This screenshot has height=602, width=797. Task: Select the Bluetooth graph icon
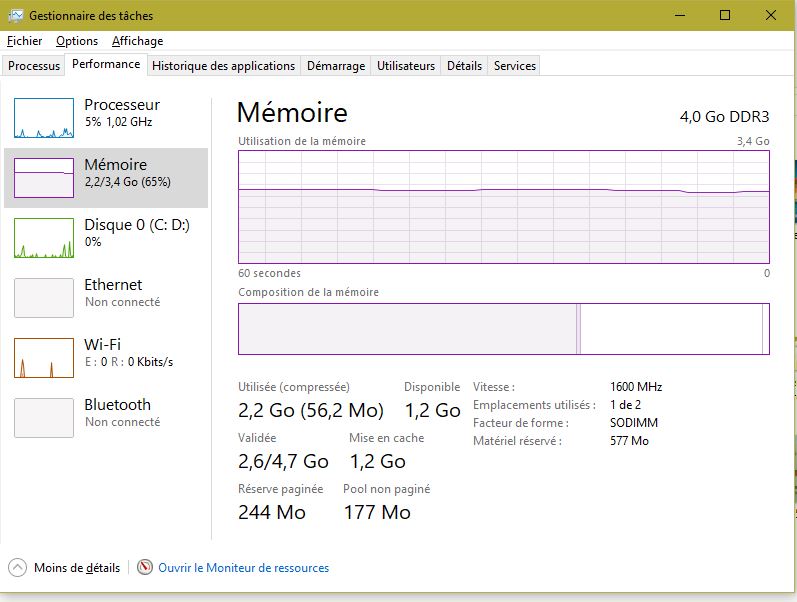[44, 418]
